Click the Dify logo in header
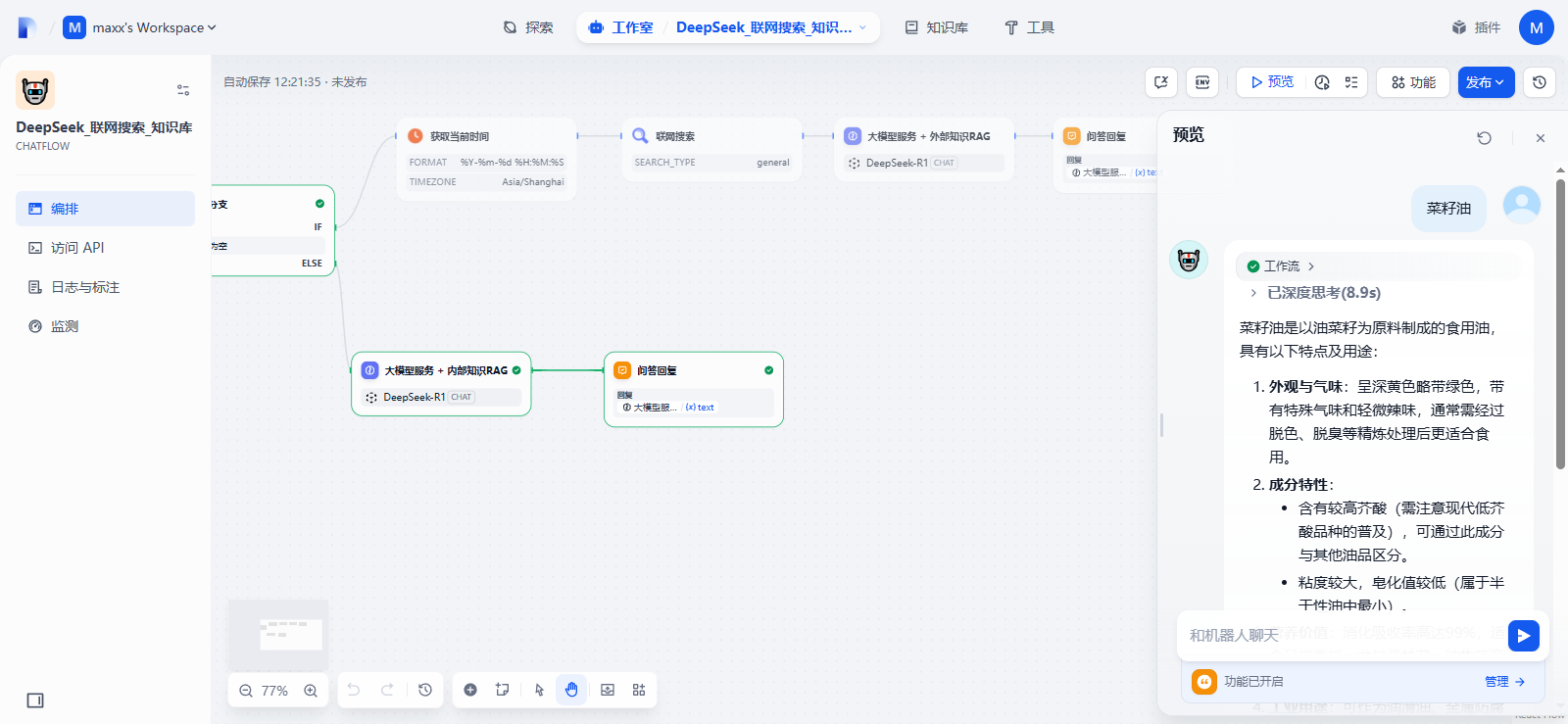Viewport: 1568px width, 724px height. click(27, 27)
